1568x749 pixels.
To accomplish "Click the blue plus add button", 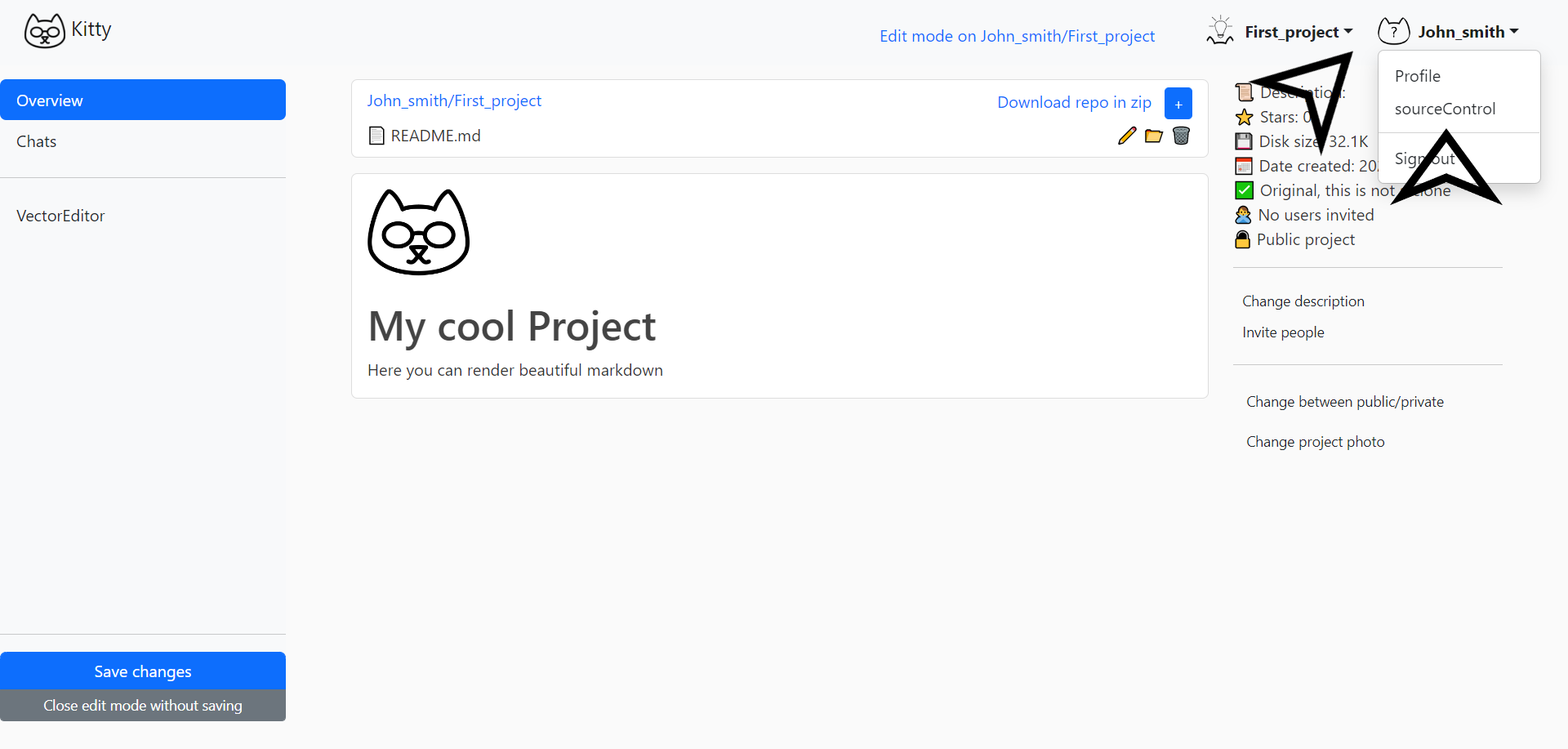I will 1178,104.
